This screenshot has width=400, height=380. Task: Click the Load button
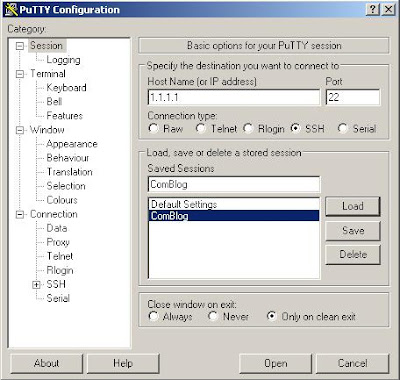(353, 206)
